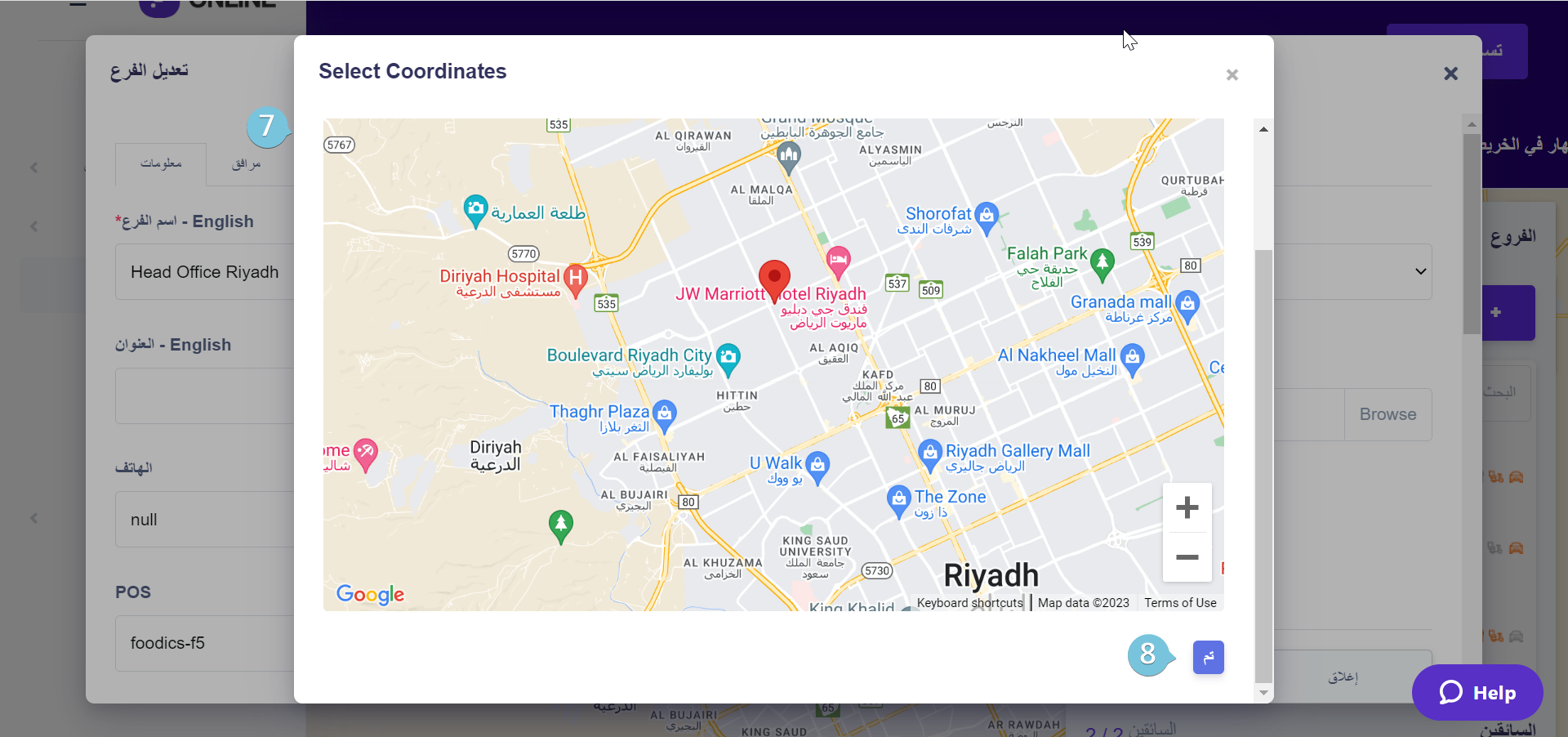Switch to the معلومات tab
Screen dimensions: 1568x737
click(x=161, y=164)
